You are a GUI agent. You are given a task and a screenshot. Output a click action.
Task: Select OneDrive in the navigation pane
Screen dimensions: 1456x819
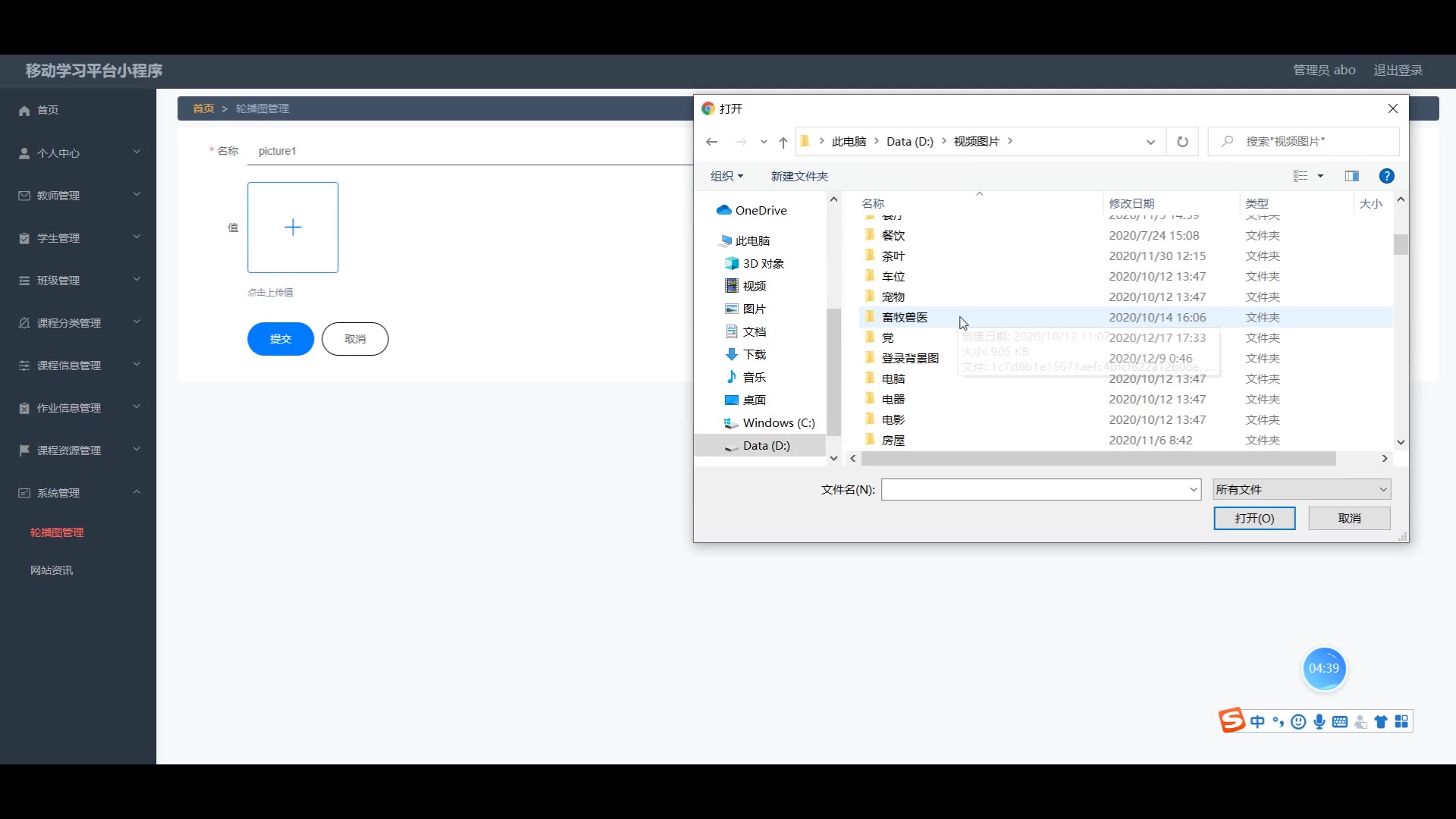[x=752, y=210]
